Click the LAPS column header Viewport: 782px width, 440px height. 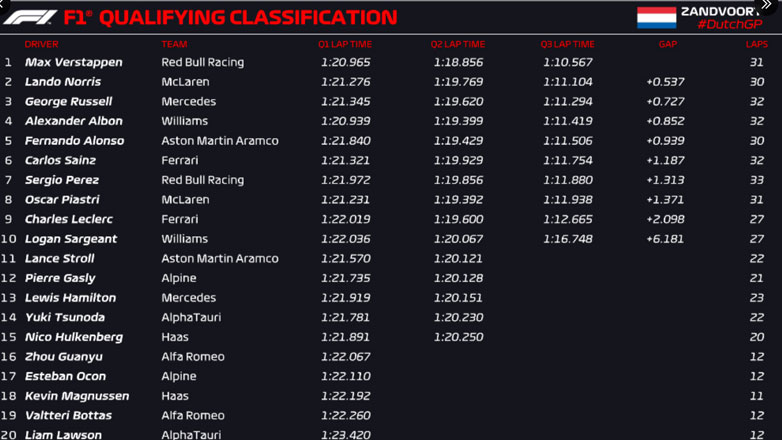pyautogui.click(x=756, y=44)
